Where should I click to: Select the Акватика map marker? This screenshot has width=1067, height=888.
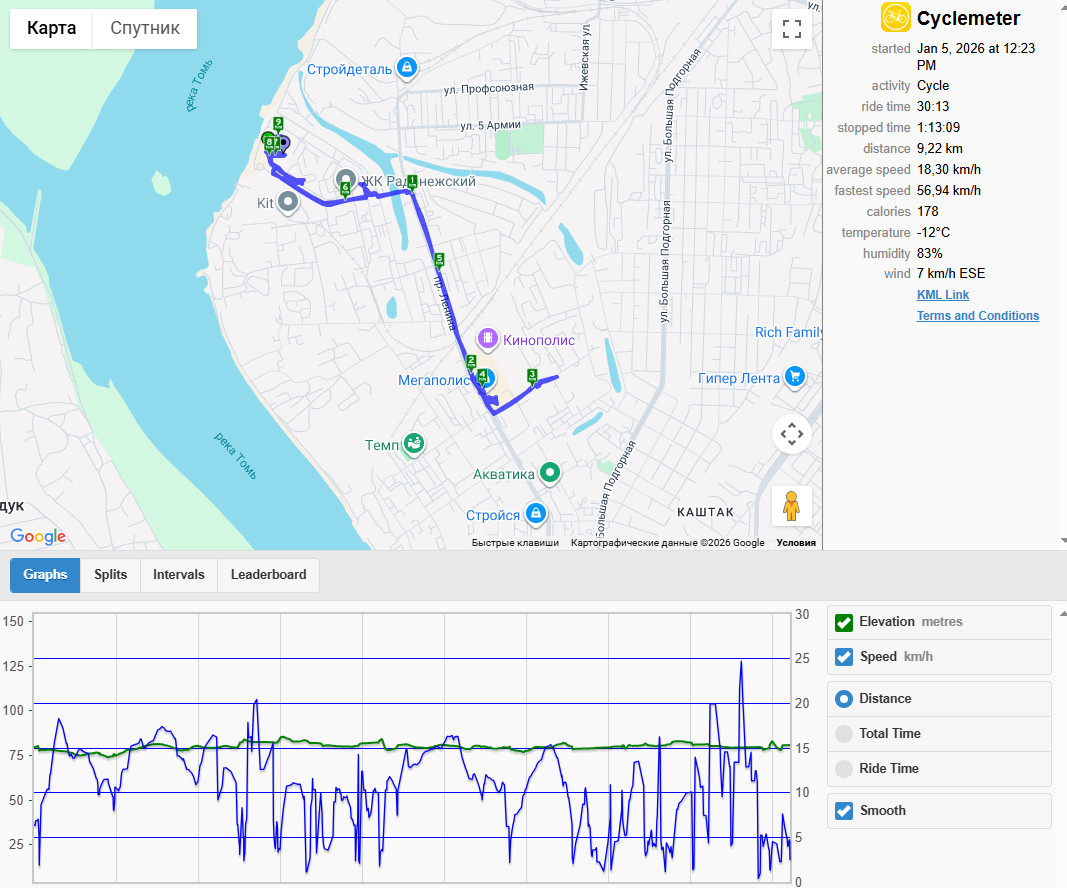pyautogui.click(x=550, y=473)
